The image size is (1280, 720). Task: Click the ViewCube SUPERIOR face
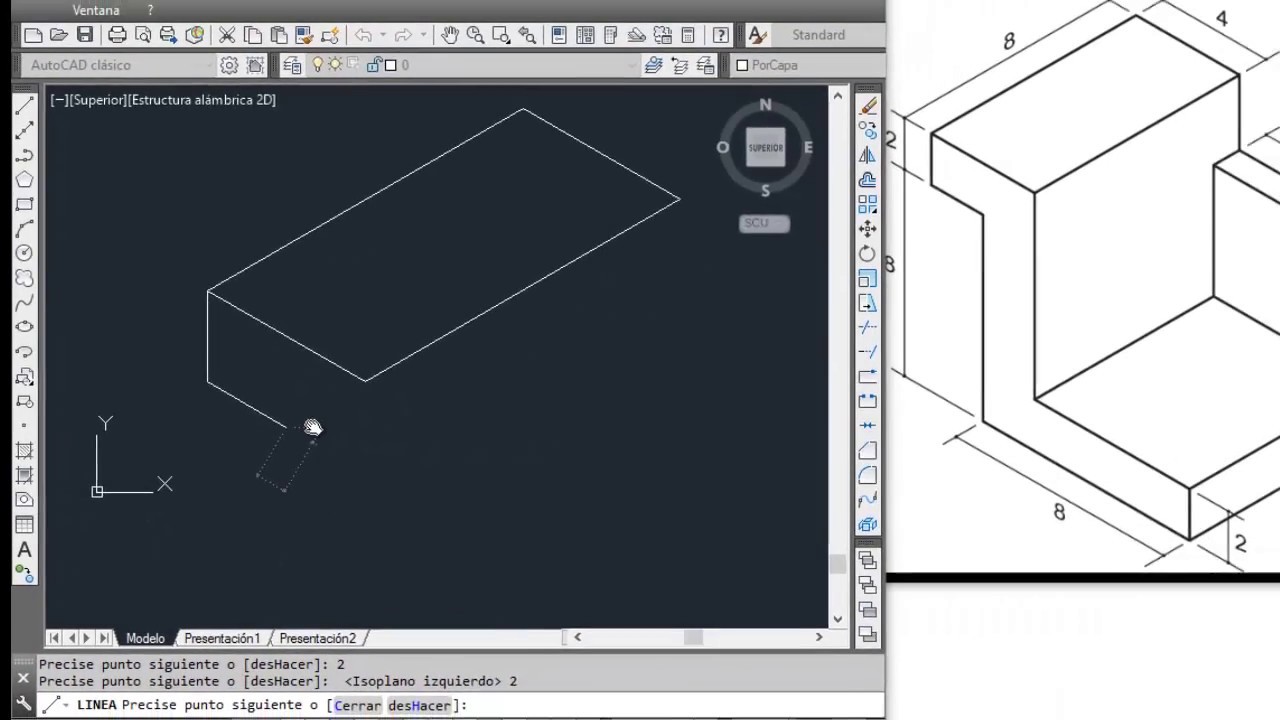click(x=765, y=148)
